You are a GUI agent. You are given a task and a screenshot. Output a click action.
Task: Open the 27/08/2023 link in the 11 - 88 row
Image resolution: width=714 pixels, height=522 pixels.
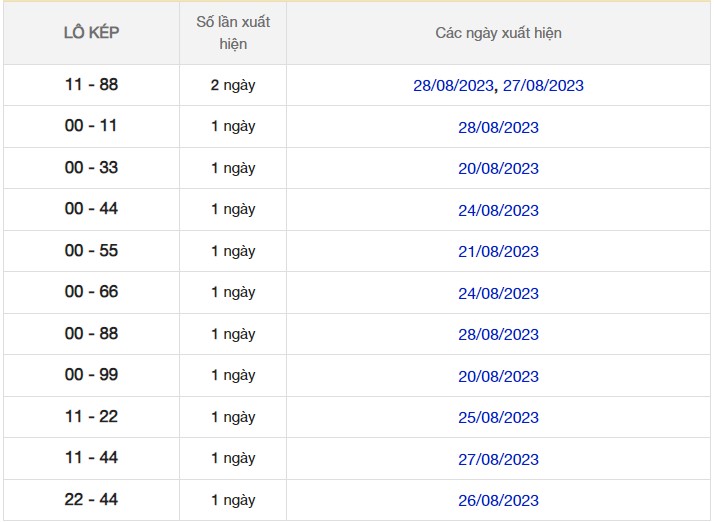click(543, 86)
